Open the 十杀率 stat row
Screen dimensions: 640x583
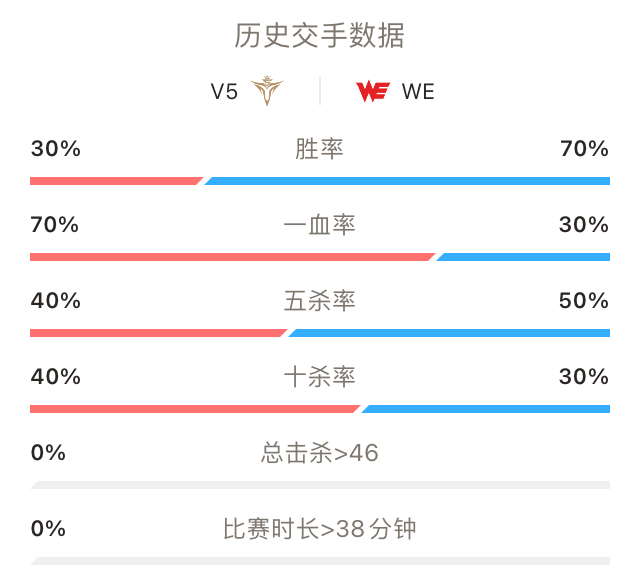click(x=320, y=388)
